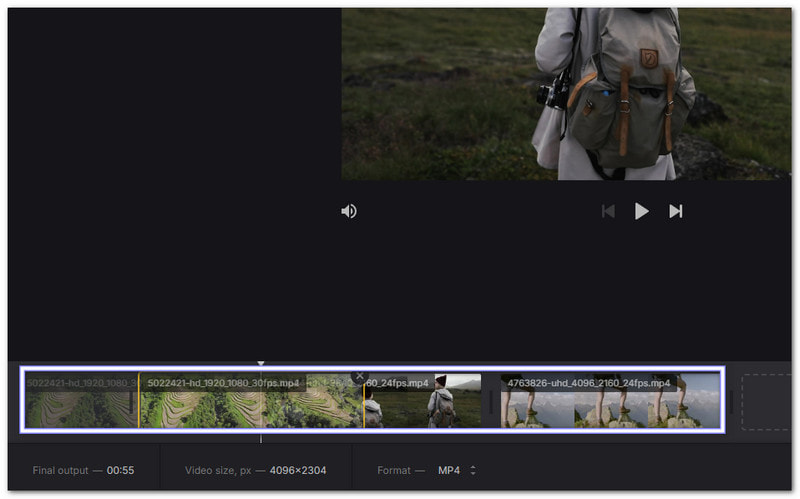Image resolution: width=800 pixels, height=499 pixels.
Task: Mute audio with the speaker icon
Action: click(349, 211)
